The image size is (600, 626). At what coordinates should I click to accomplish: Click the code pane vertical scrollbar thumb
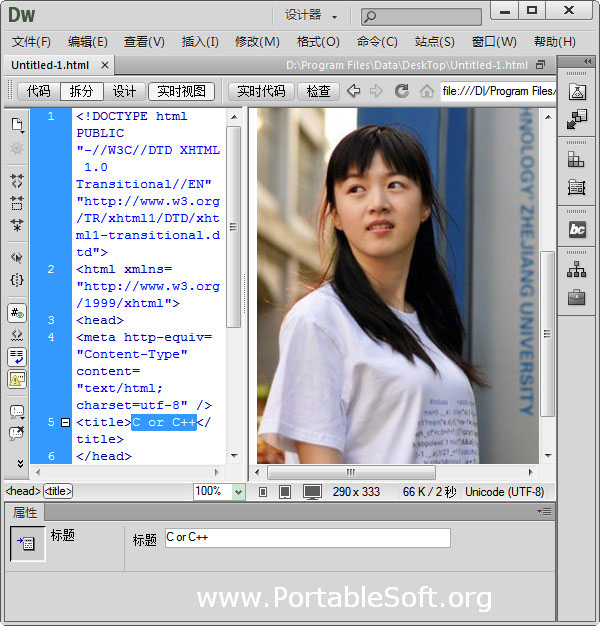pos(234,227)
